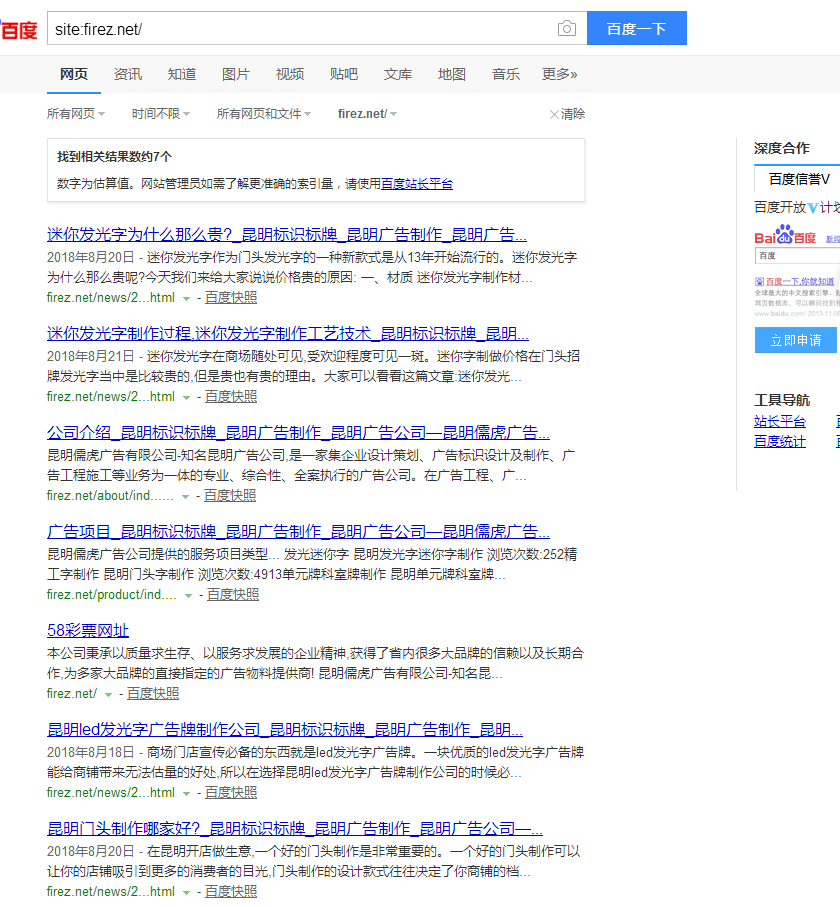Click the Baidu logo thumbnail in sidebar

tap(785, 237)
